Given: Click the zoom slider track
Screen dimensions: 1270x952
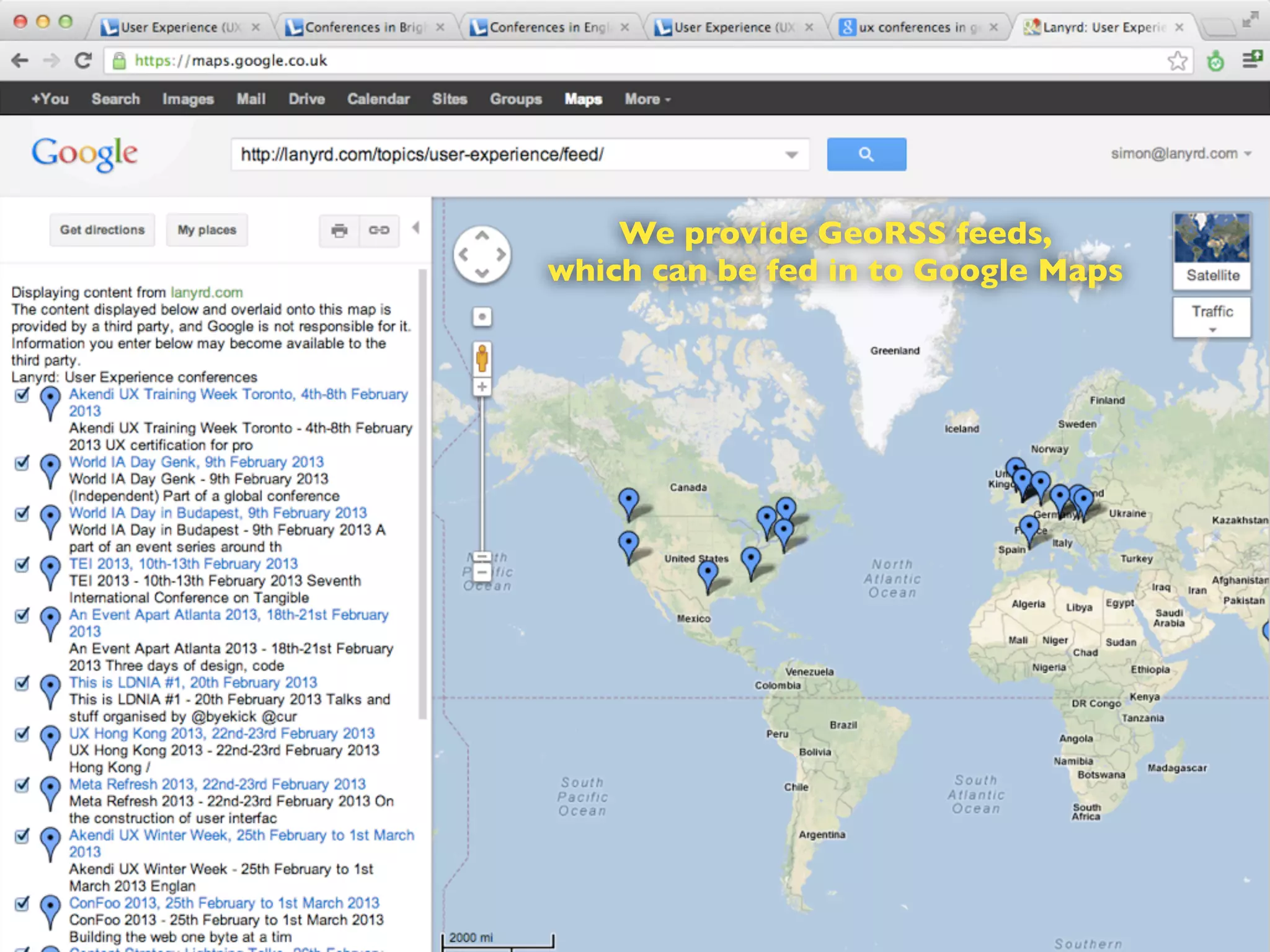Looking at the screenshot, I should pyautogui.click(x=482, y=474).
